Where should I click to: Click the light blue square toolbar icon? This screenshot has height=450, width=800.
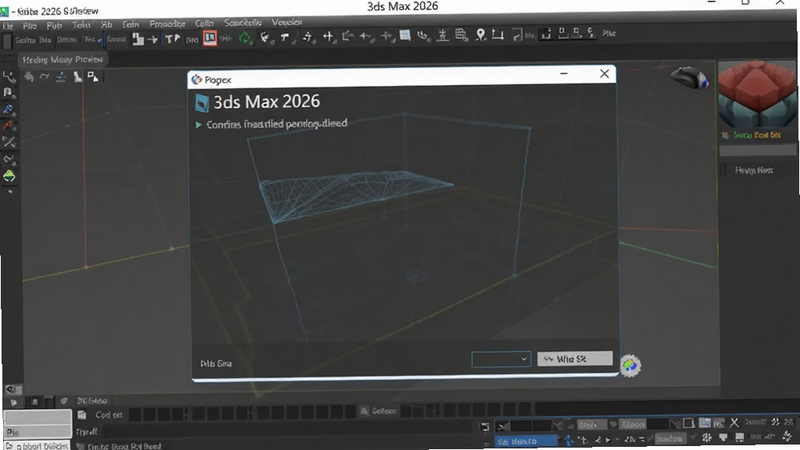405,35
